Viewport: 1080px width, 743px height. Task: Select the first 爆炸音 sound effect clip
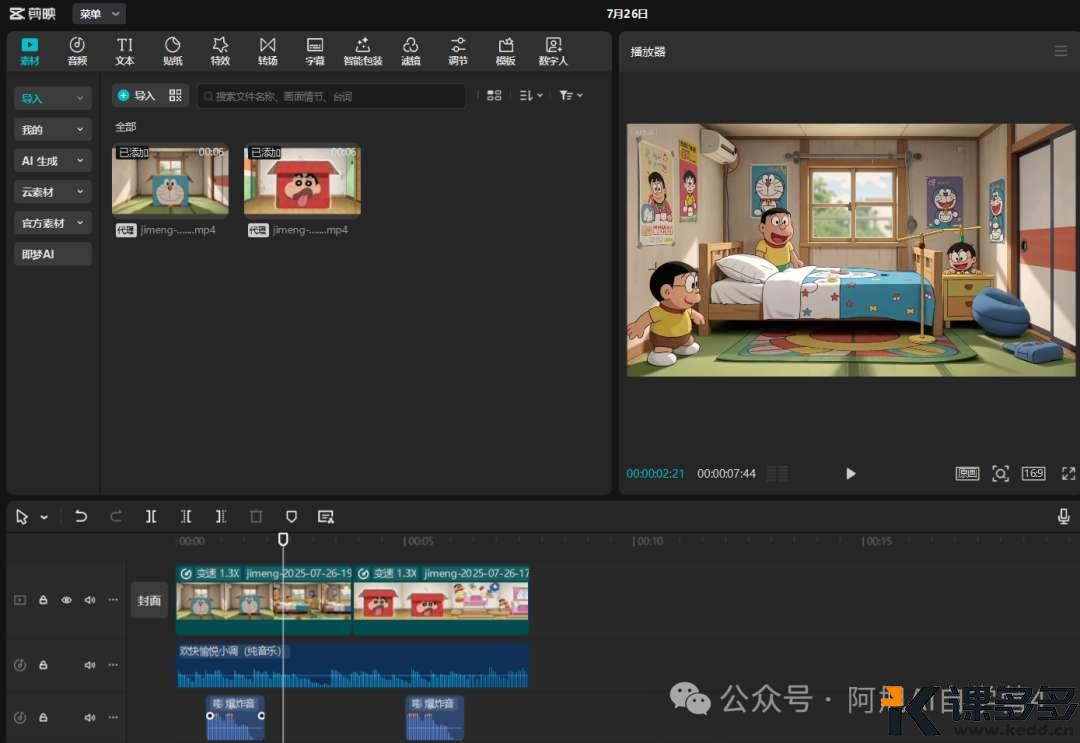coord(236,718)
